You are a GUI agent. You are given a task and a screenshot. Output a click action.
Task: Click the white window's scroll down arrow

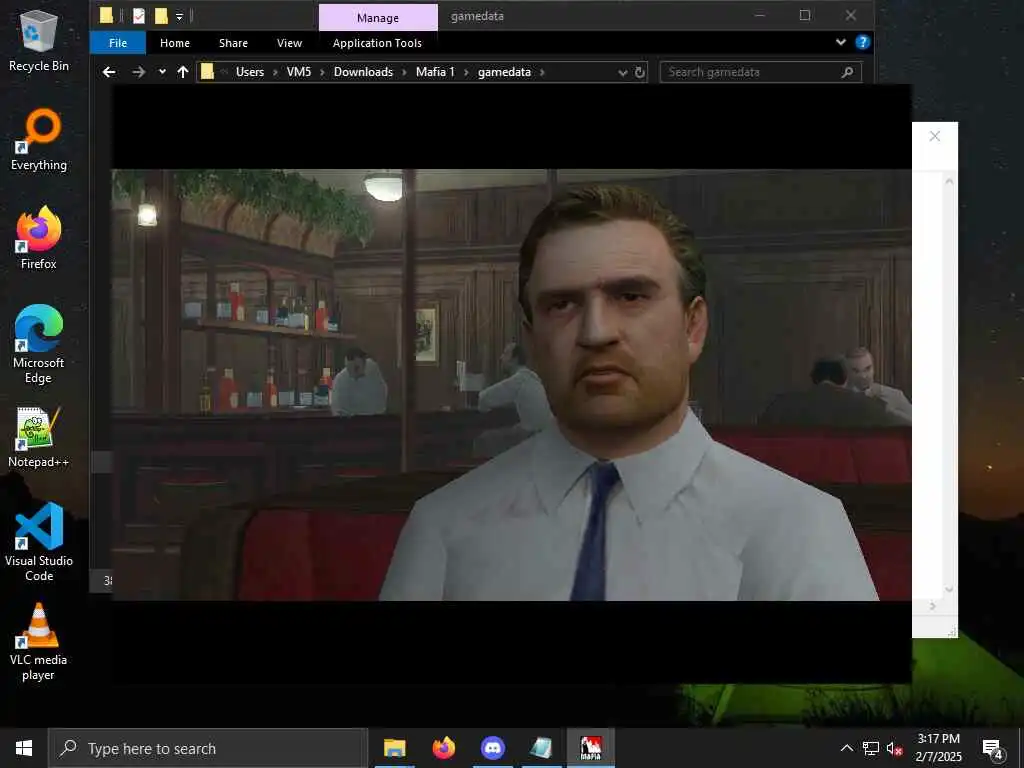[949, 589]
